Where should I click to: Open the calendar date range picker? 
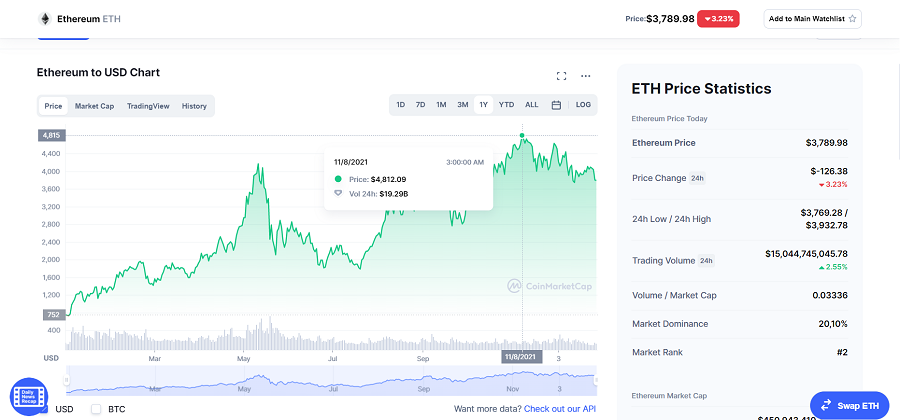[556, 105]
